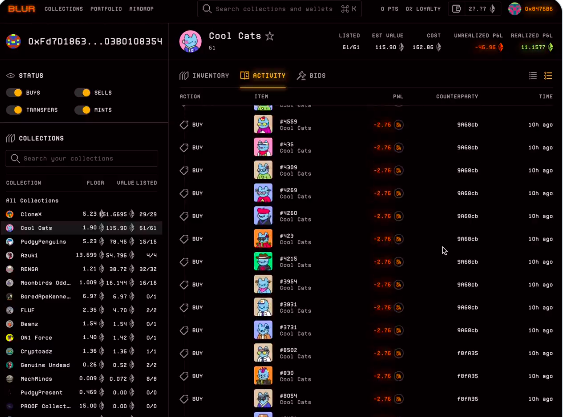This screenshot has width=564, height=417.
Task: Click the BUY tag icon for #830
Action: pos(184,376)
